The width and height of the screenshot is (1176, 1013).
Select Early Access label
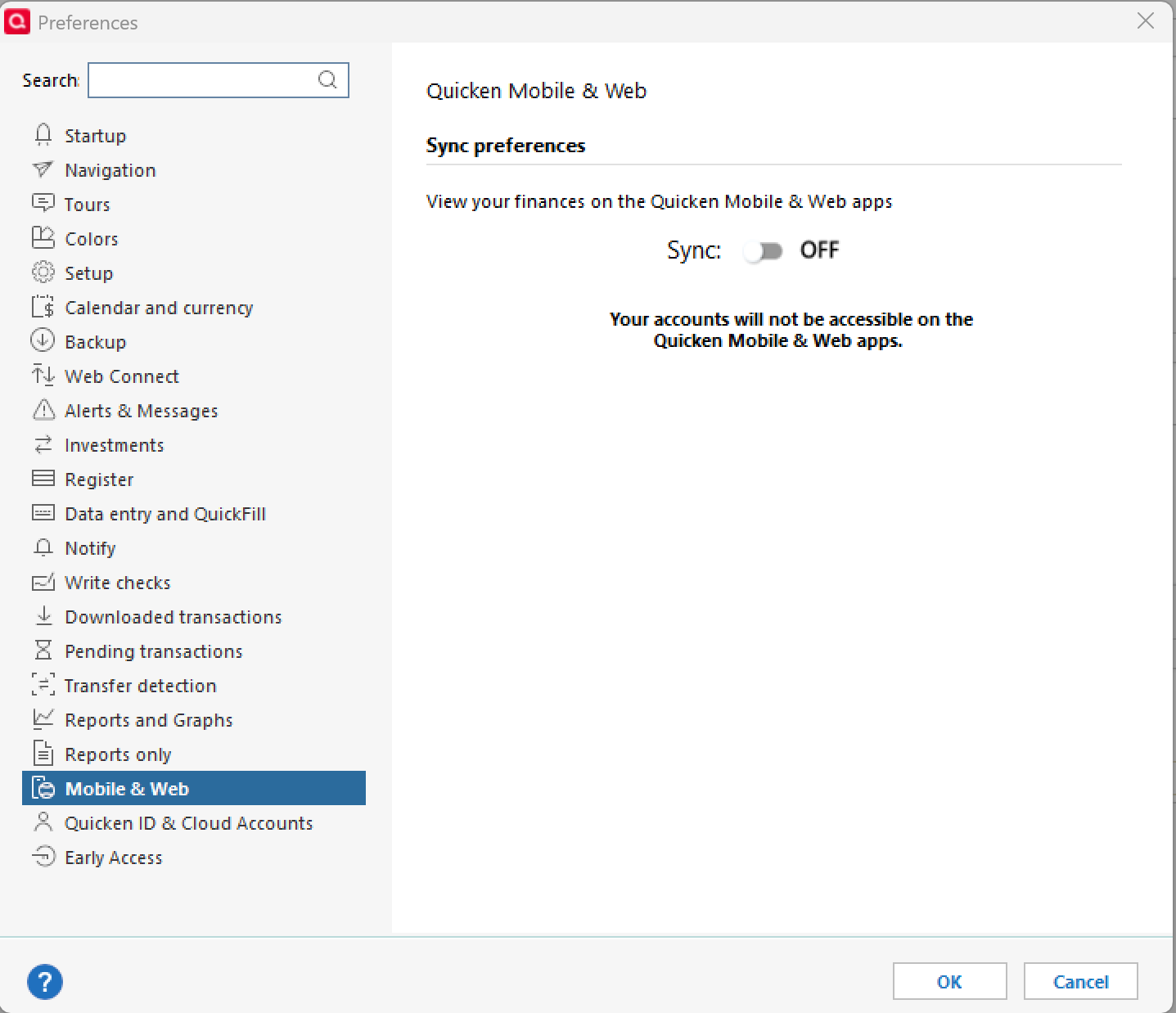[114, 858]
